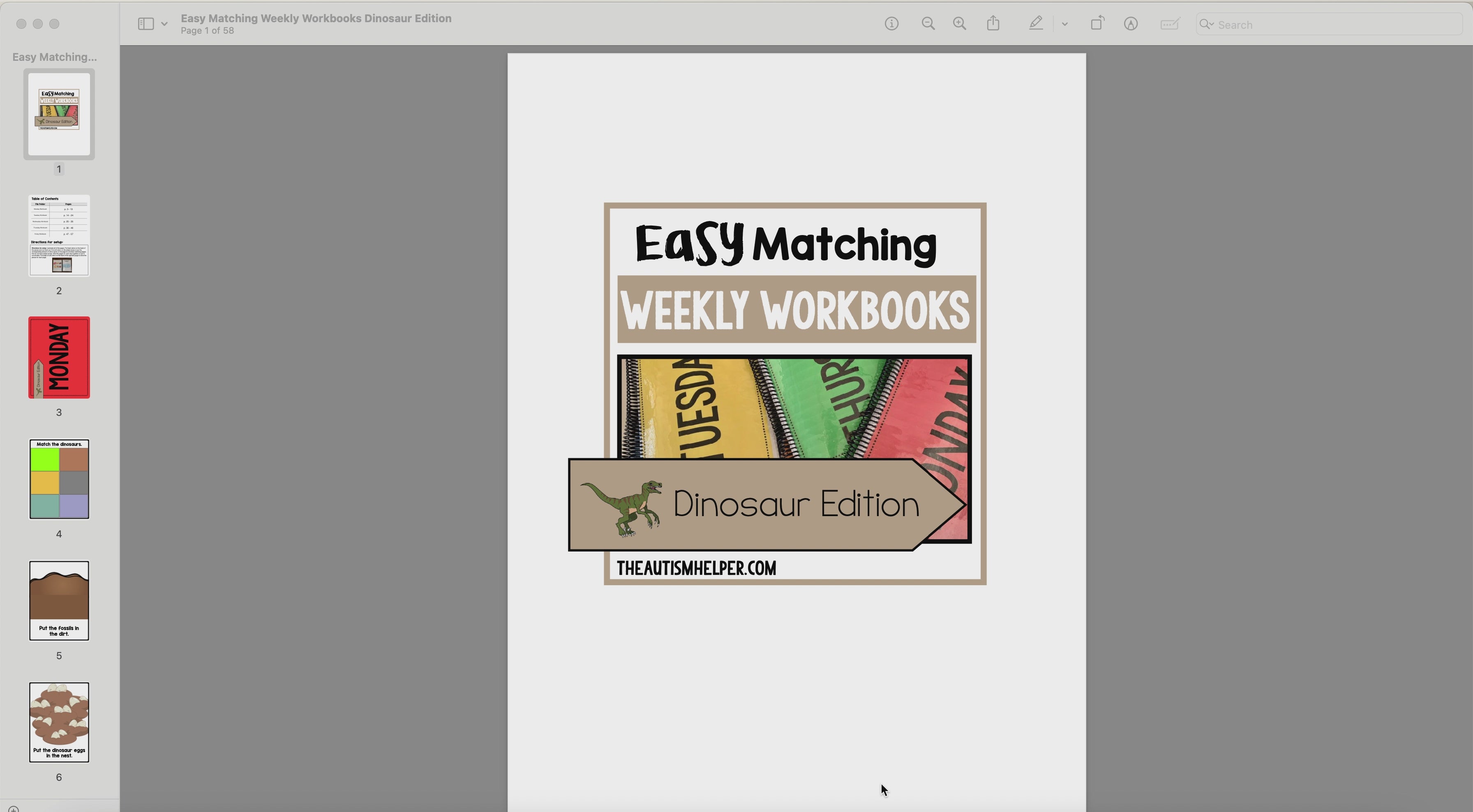Select the 'Match the dinosaurs' page thumbnail
Screen dimensions: 1473x812
click(58, 480)
